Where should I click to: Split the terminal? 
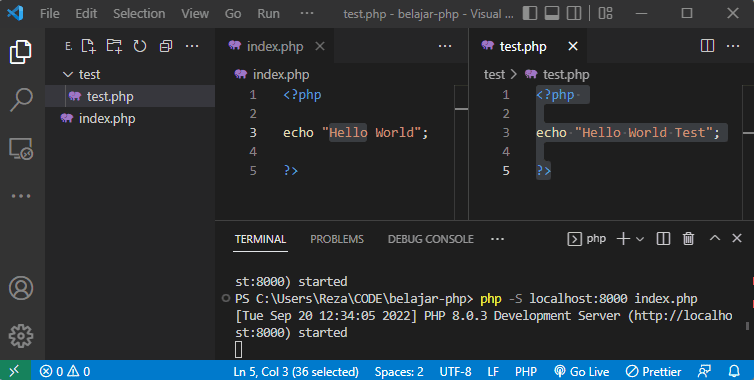(x=663, y=239)
